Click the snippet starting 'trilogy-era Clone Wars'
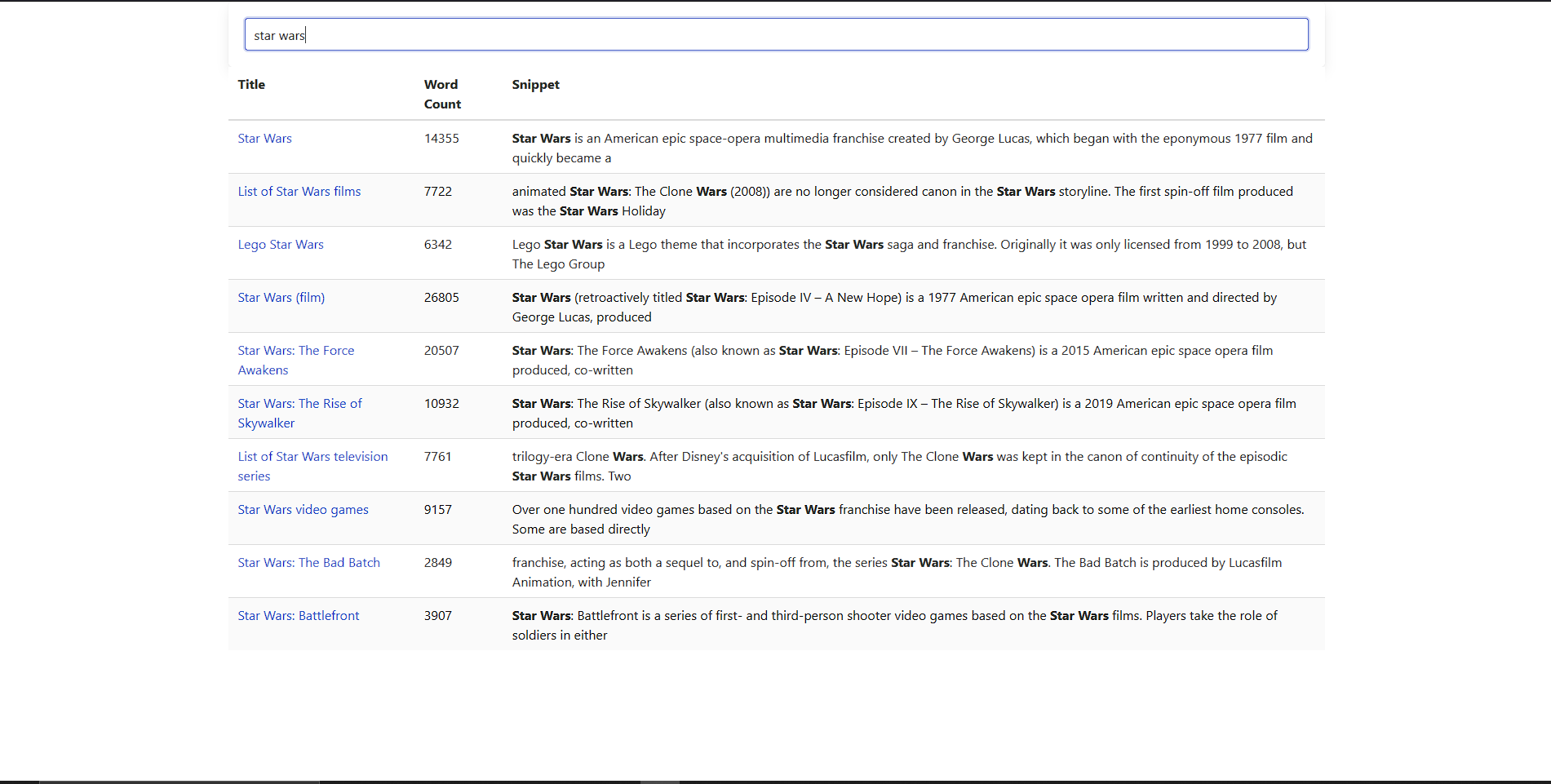The image size is (1551, 784). [899, 467]
